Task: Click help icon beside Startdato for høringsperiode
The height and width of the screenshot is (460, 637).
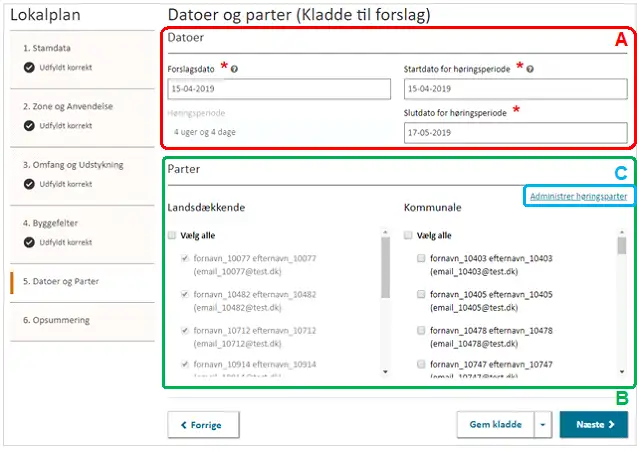Action: click(x=528, y=69)
